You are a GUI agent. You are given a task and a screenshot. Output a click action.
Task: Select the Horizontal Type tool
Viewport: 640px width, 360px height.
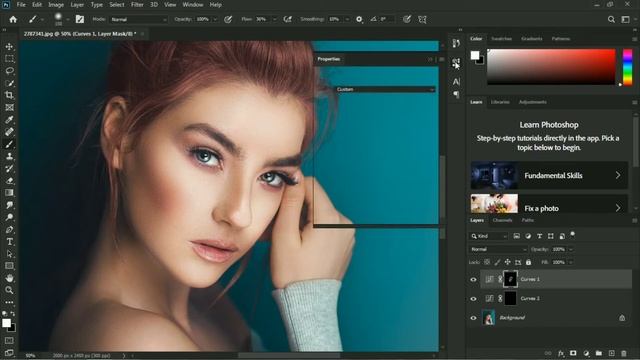tap(9, 242)
